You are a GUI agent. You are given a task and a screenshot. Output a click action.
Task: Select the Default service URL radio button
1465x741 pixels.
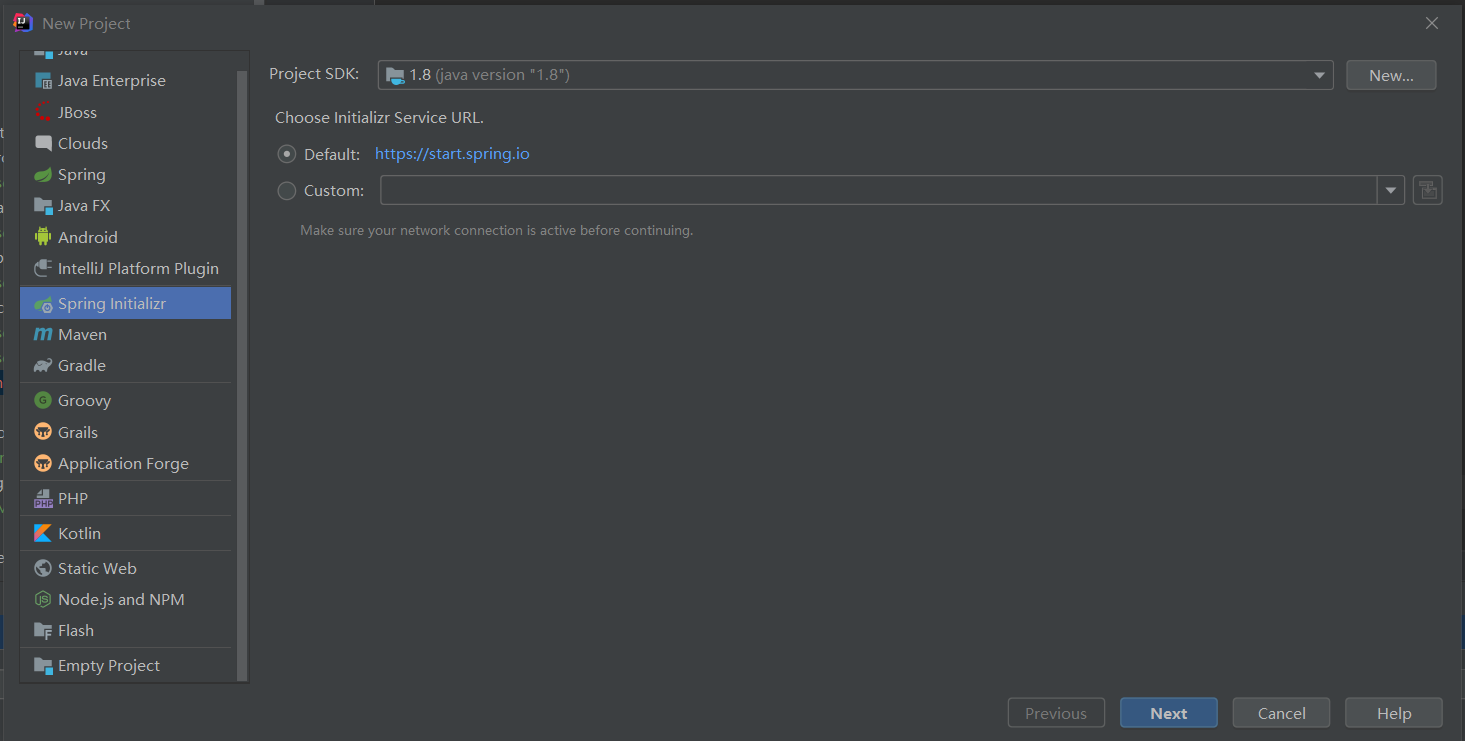pos(287,154)
